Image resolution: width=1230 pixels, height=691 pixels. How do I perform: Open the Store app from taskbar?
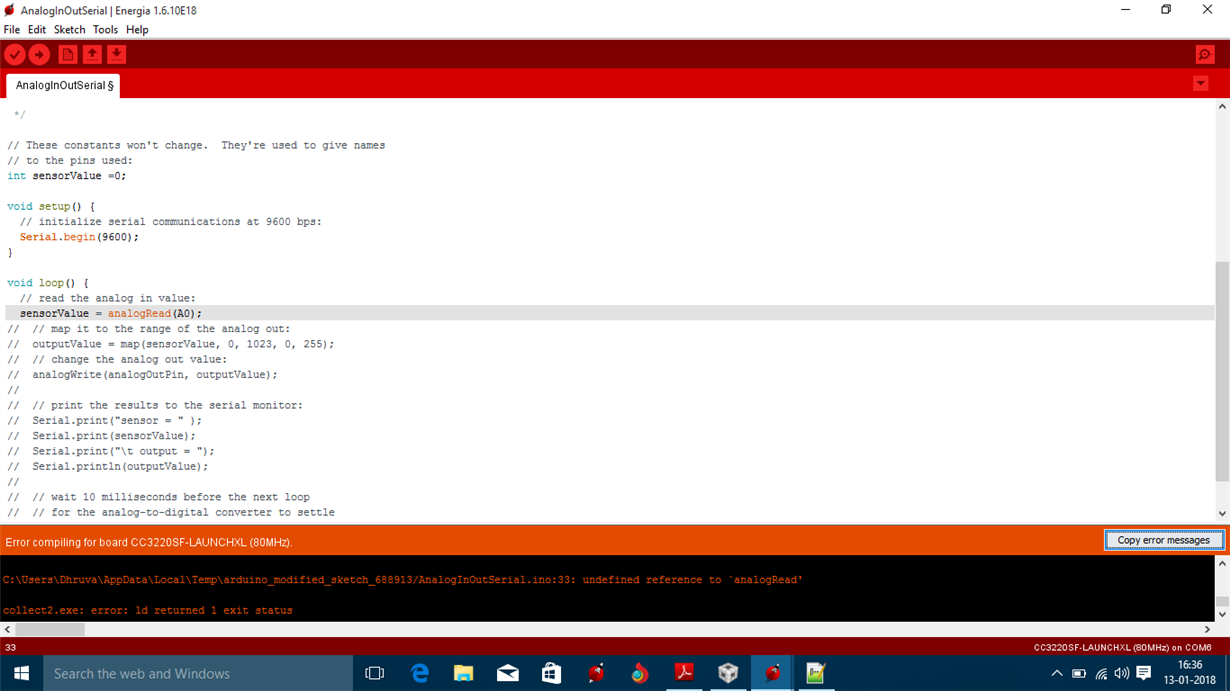[x=552, y=674]
